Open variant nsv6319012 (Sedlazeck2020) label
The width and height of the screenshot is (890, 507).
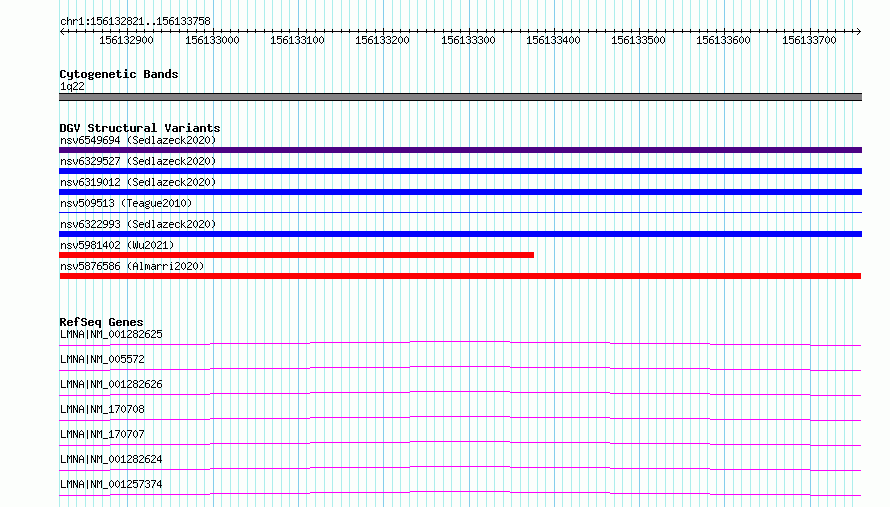pyautogui.click(x=138, y=182)
